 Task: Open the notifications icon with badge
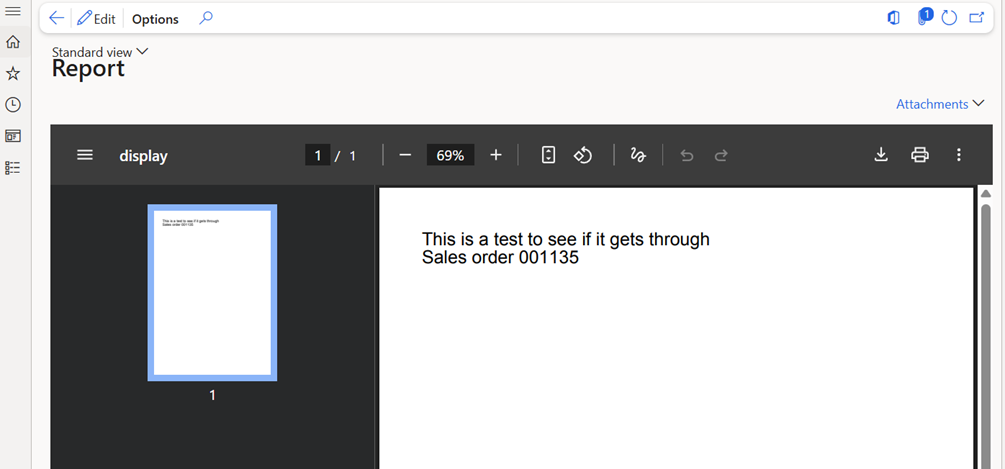pyautogui.click(x=924, y=17)
